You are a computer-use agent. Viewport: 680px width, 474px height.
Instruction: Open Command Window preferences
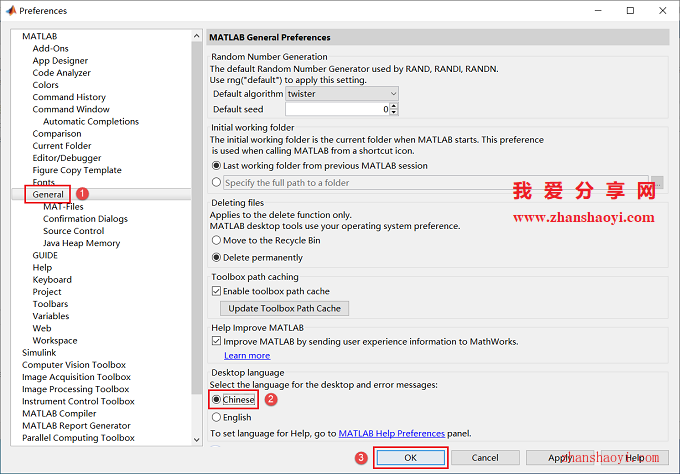pyautogui.click(x=71, y=109)
